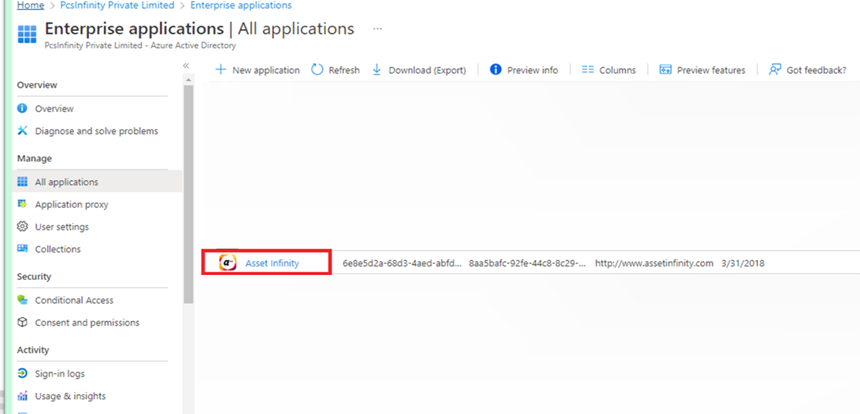Select All applications in Manage section
The image size is (860, 414).
(x=97, y=182)
